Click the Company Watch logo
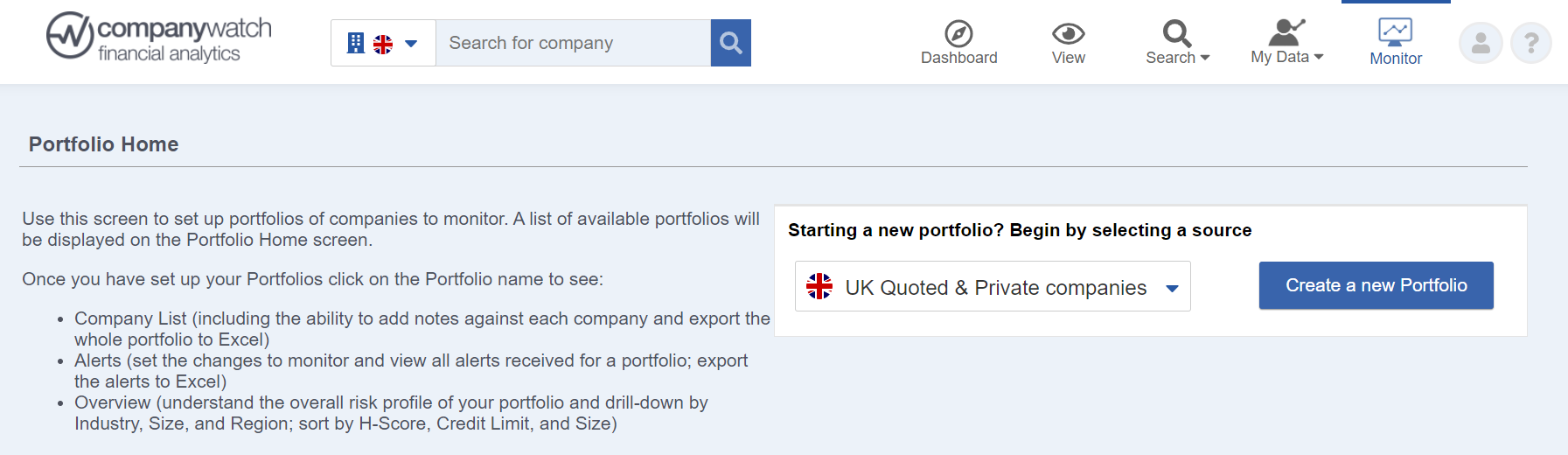Screen dimensions: 1568x455 coord(158,38)
